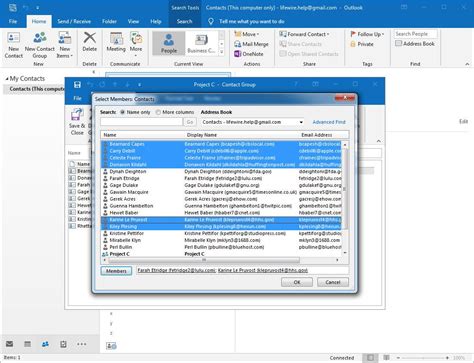Switch to Mail in navigation bar

point(10,344)
